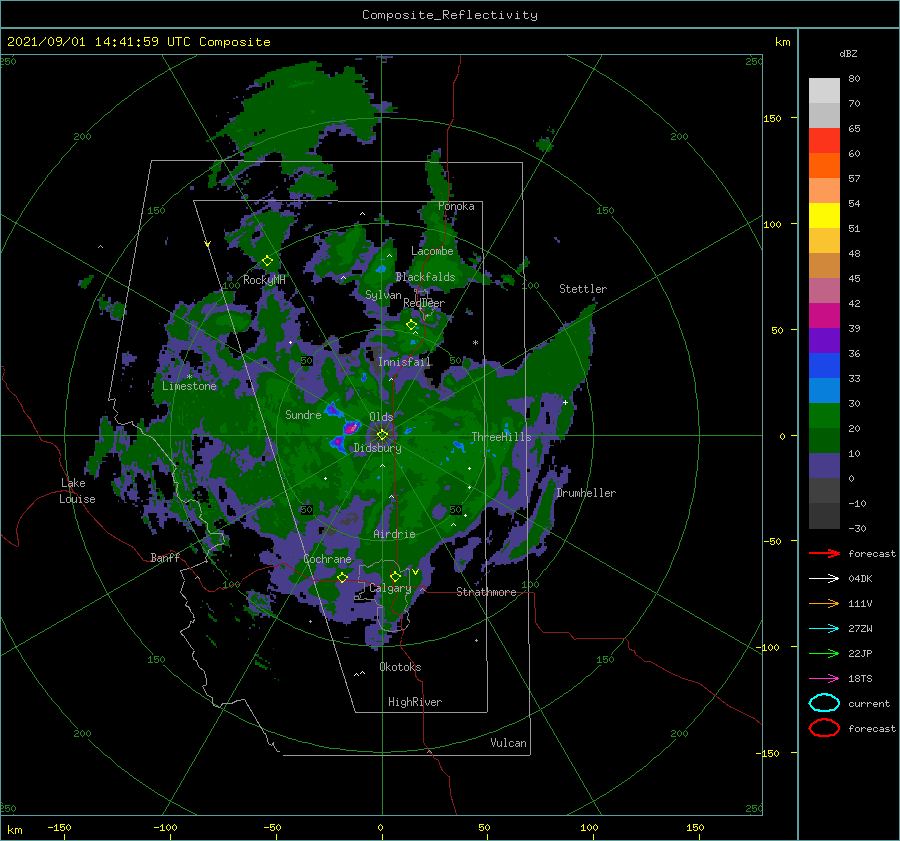Select the orange 57-60 dBZ color band
900x841 pixels.
(824, 165)
